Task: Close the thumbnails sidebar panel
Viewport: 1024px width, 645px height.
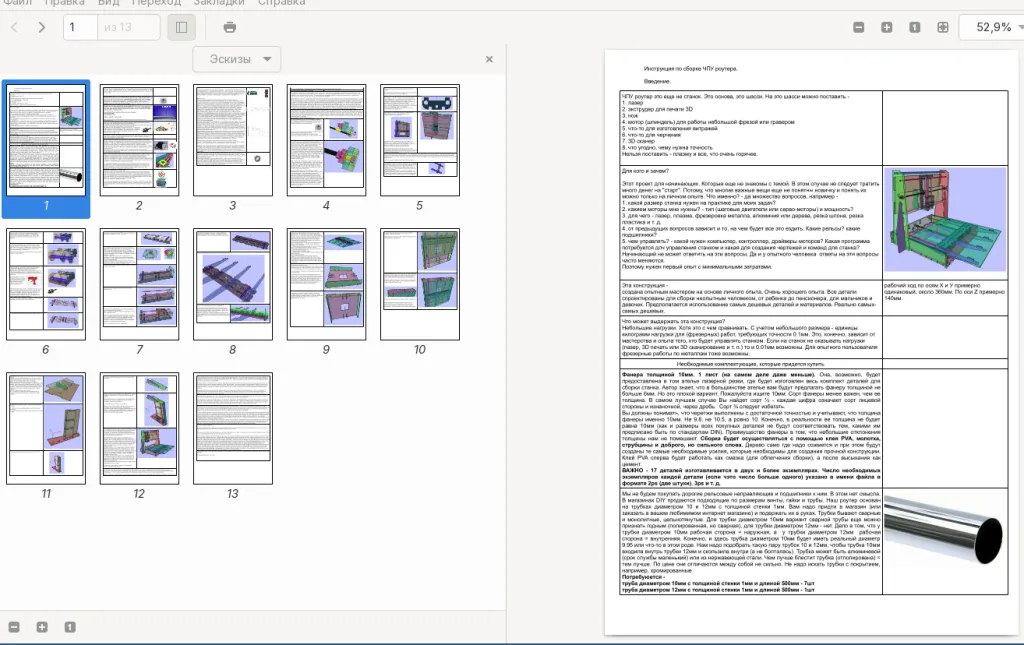Action: coord(489,59)
